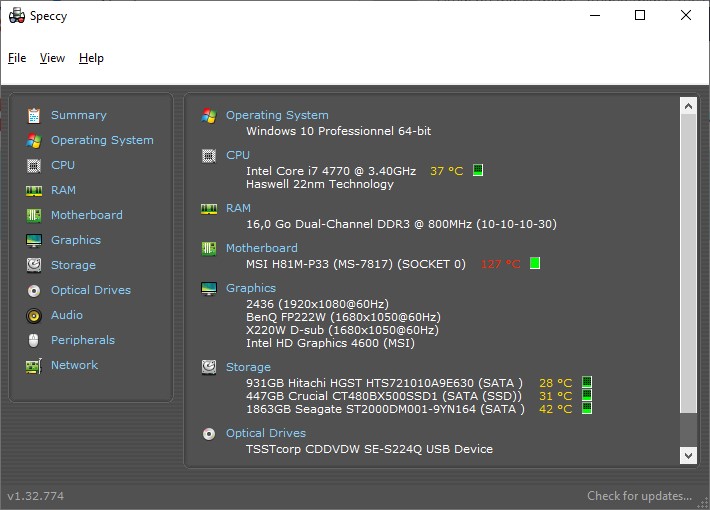710x510 pixels.
Task: Click the Check for updates link
Action: (639, 496)
